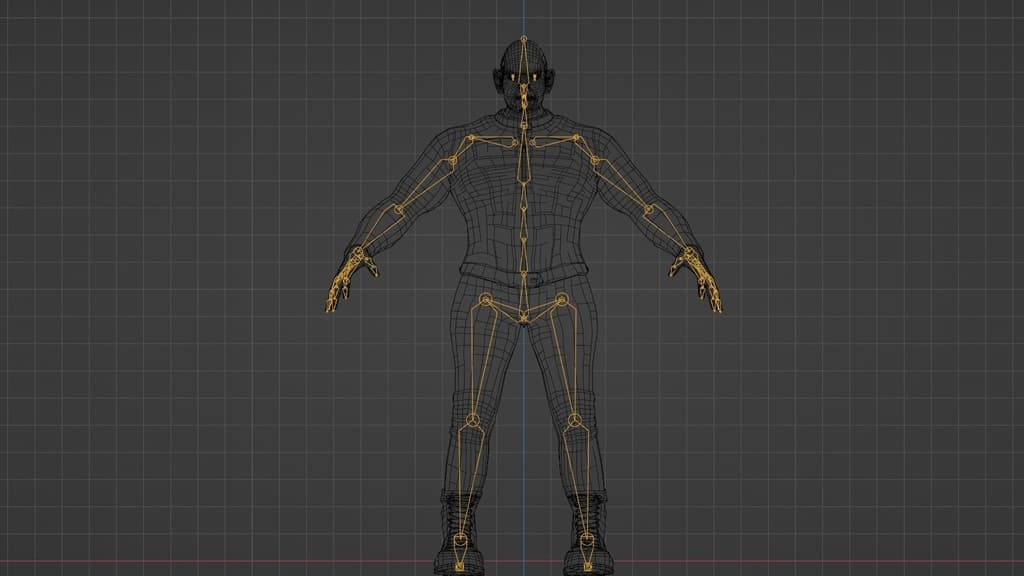The image size is (1024, 576).
Task: Click the ankle joint in the screen-right boot
Action: click(x=586, y=540)
